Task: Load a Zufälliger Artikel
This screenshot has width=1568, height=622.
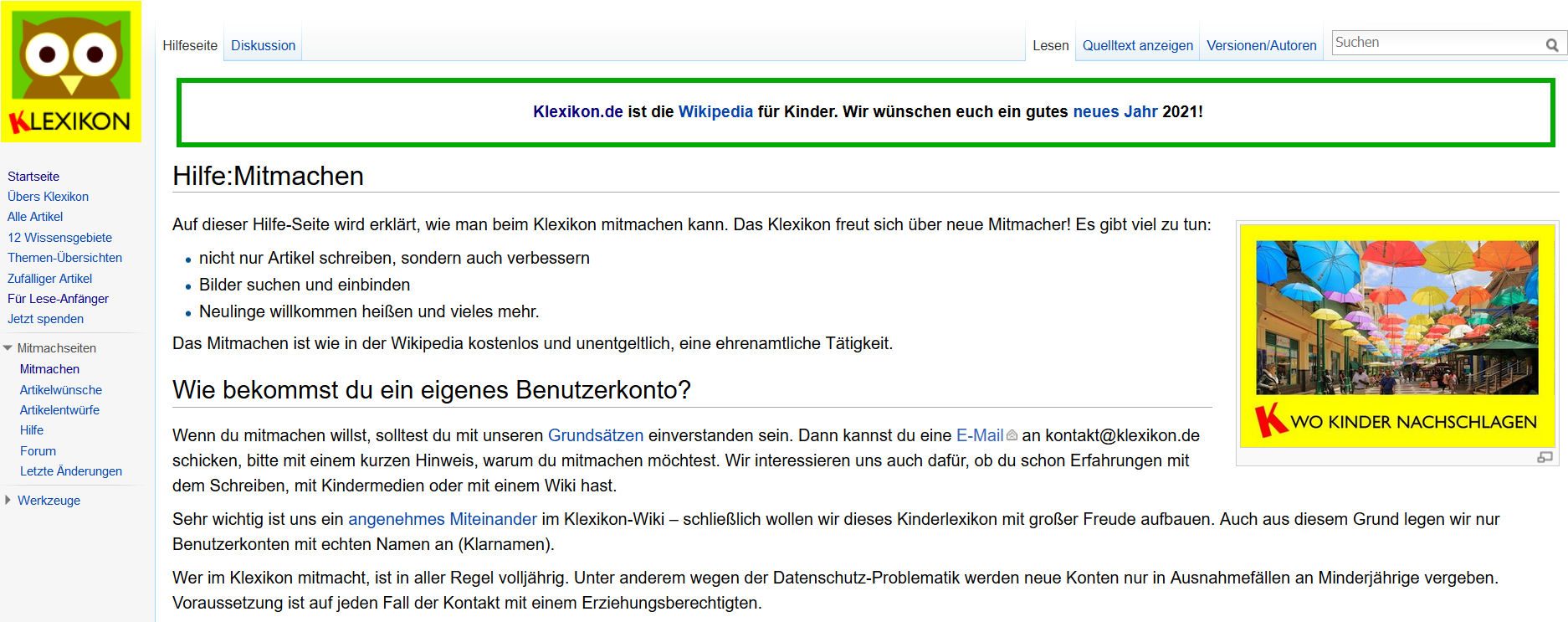Action: pyautogui.click(x=49, y=279)
